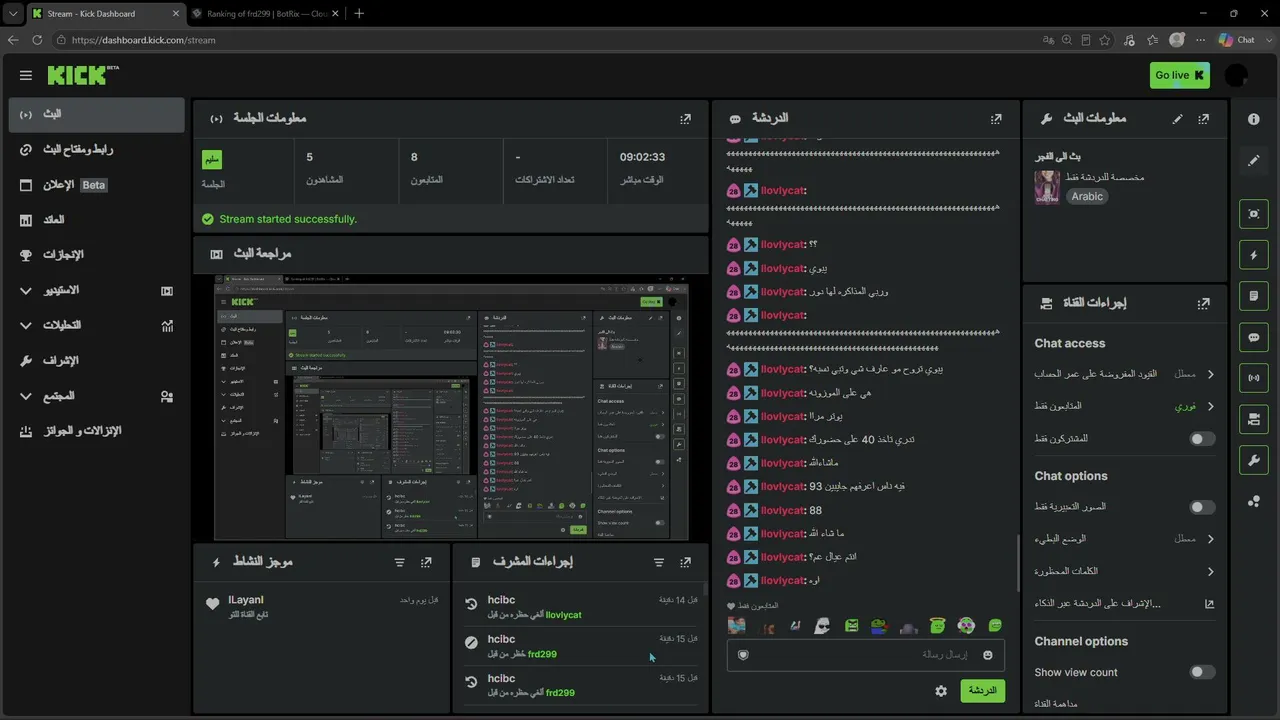Open filter options for إجراءات المشرف
The image size is (1280, 720).
tap(658, 562)
